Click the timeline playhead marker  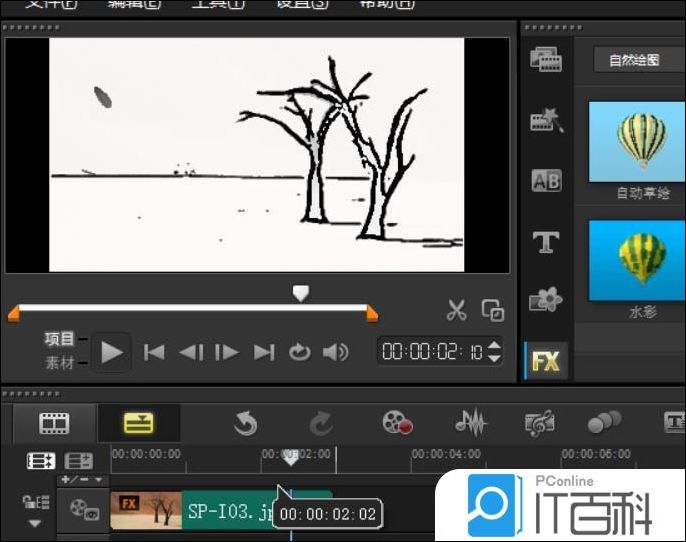290,458
